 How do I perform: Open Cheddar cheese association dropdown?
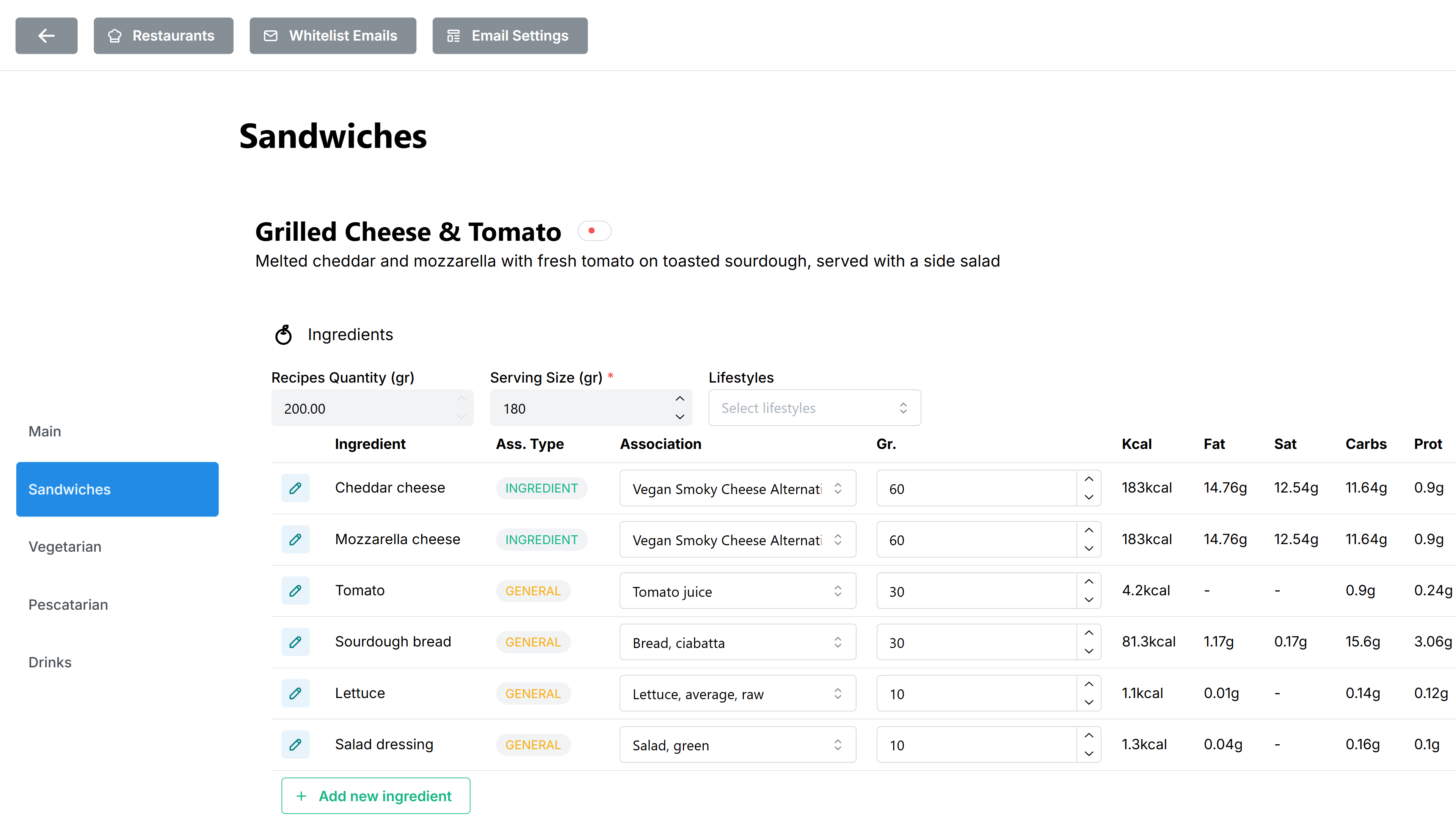(737, 488)
